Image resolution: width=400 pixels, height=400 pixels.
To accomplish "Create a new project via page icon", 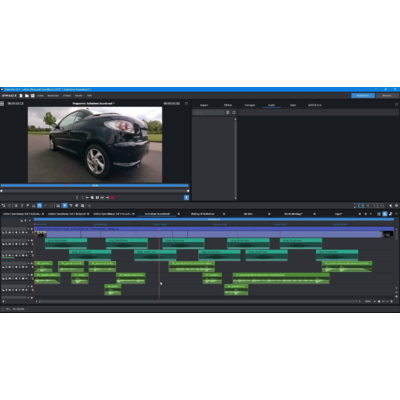I will pos(21,96).
